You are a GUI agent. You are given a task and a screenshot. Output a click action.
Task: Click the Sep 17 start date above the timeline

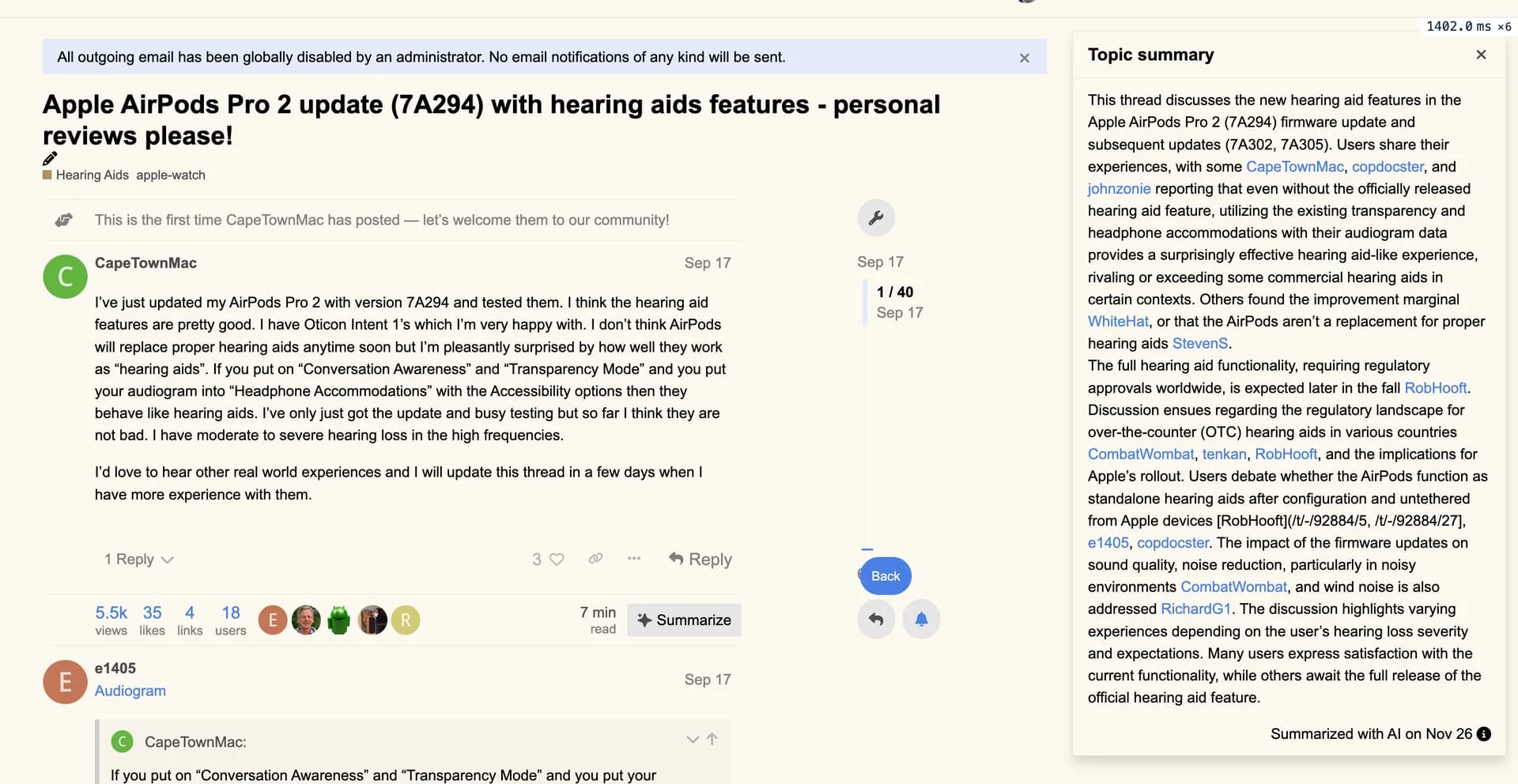point(880,262)
